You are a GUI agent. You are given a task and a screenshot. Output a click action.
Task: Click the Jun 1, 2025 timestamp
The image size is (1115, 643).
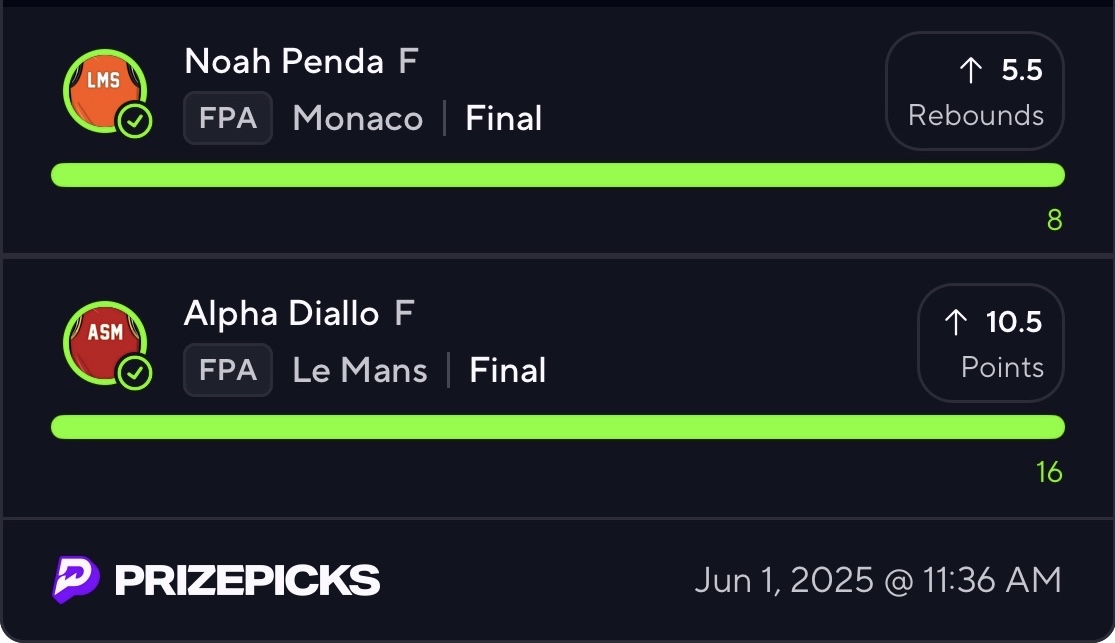877,579
